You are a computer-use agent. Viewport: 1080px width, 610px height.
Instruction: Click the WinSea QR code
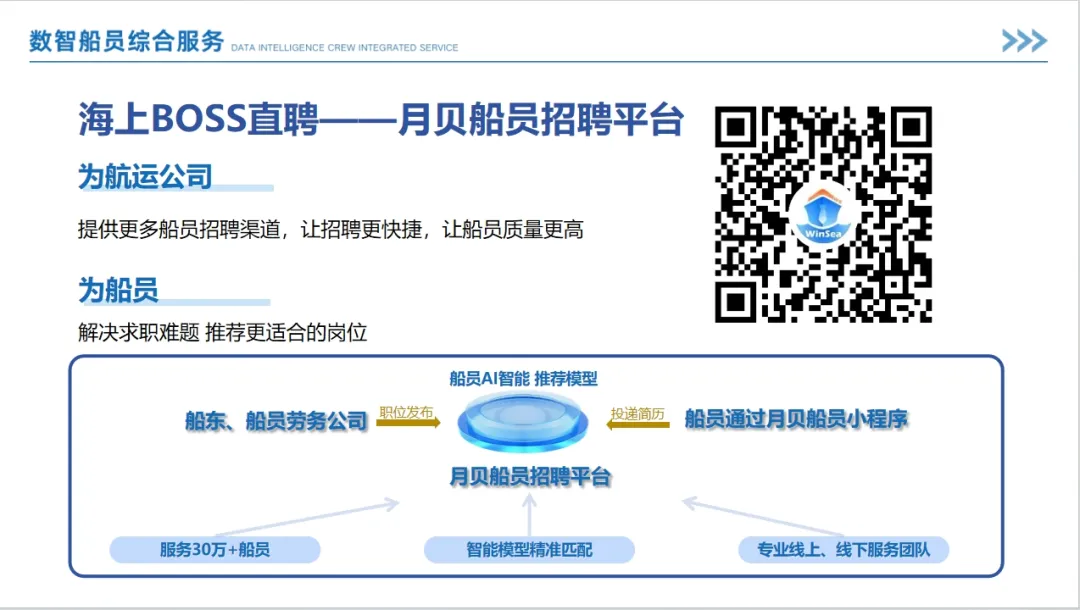click(x=823, y=214)
